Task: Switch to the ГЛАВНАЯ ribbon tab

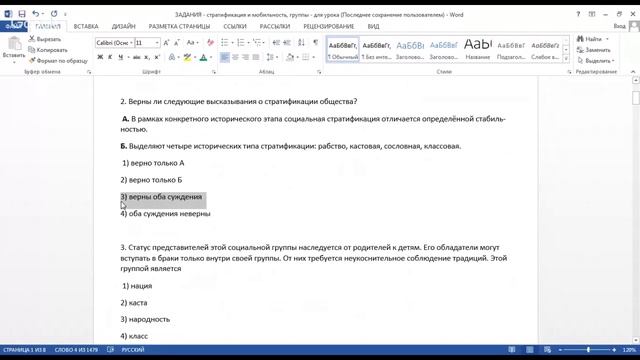Action: click(x=48, y=27)
